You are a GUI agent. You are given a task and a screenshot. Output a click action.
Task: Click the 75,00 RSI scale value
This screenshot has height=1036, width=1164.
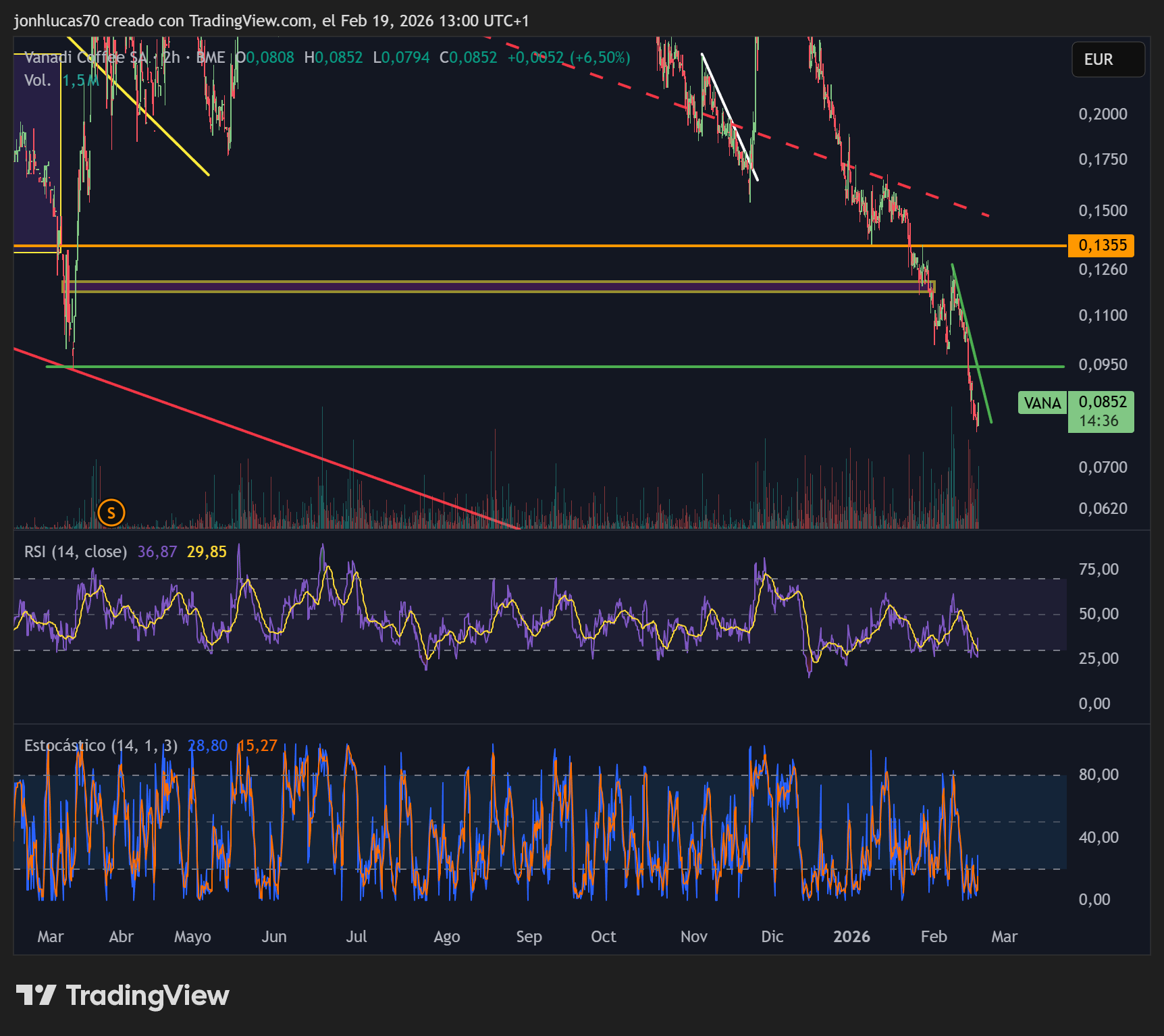pos(1099,569)
